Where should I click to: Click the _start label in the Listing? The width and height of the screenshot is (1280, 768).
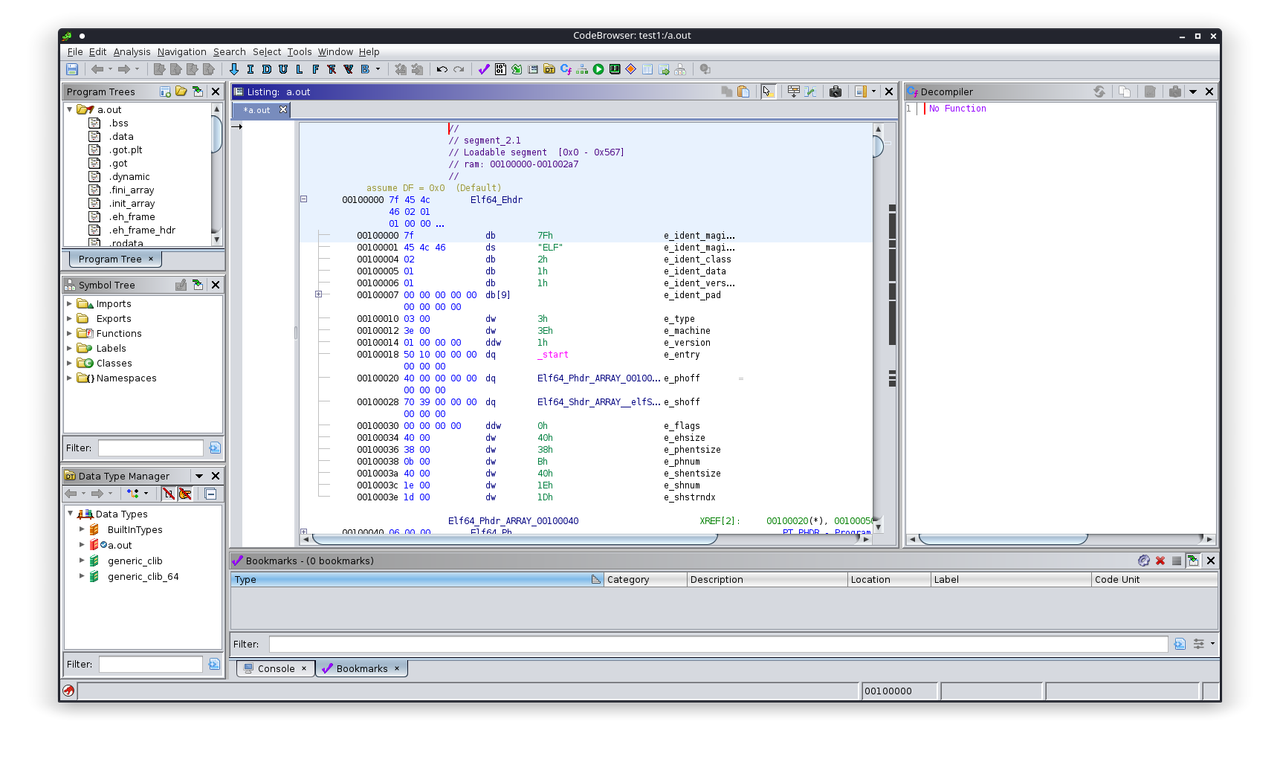(x=551, y=354)
